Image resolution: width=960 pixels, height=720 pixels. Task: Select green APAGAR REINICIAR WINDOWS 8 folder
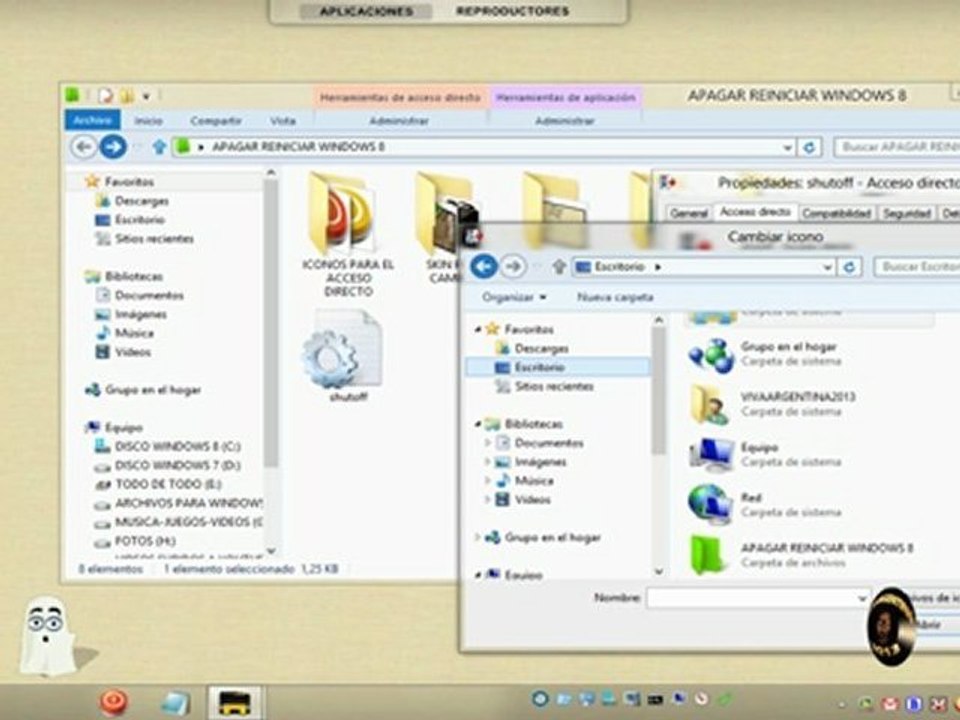tap(709, 555)
